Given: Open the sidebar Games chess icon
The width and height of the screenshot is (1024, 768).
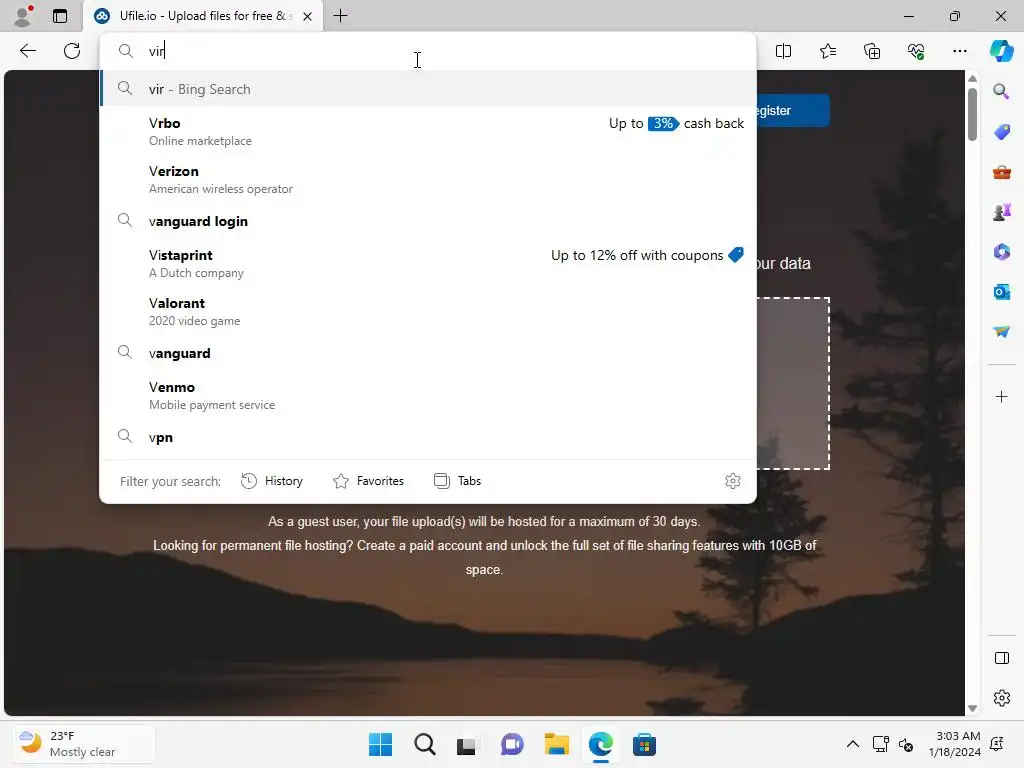Looking at the screenshot, I should (1001, 212).
